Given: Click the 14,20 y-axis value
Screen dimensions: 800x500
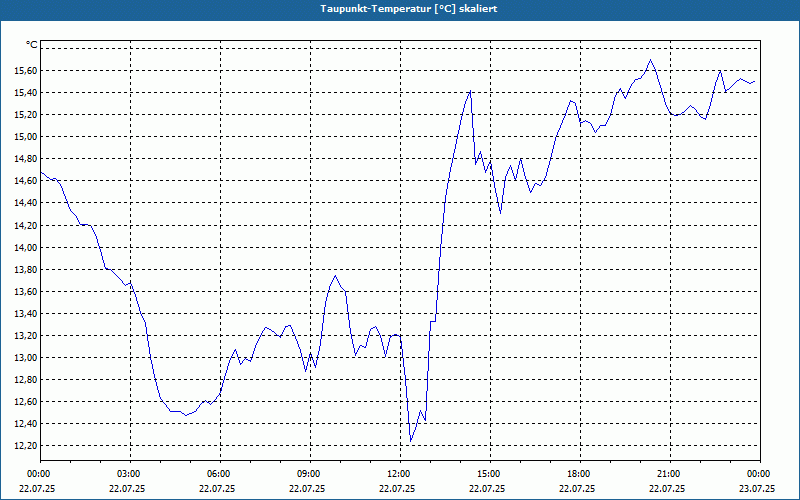Looking at the screenshot, I should pyautogui.click(x=26, y=225).
